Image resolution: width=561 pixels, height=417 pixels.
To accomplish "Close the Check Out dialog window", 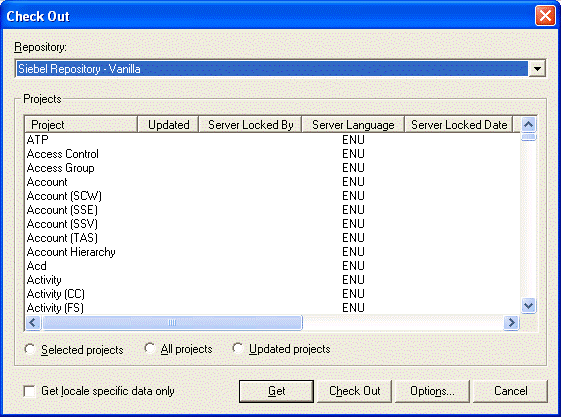I will 545,16.
